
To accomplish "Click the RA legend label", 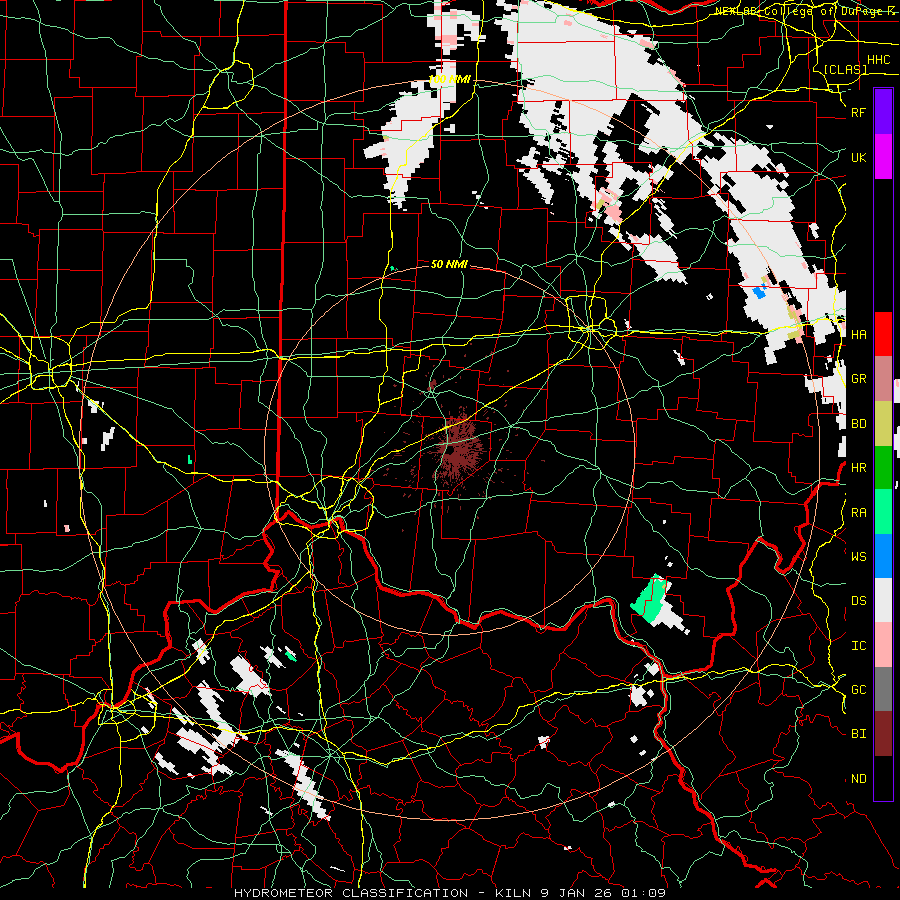I will [x=858, y=513].
